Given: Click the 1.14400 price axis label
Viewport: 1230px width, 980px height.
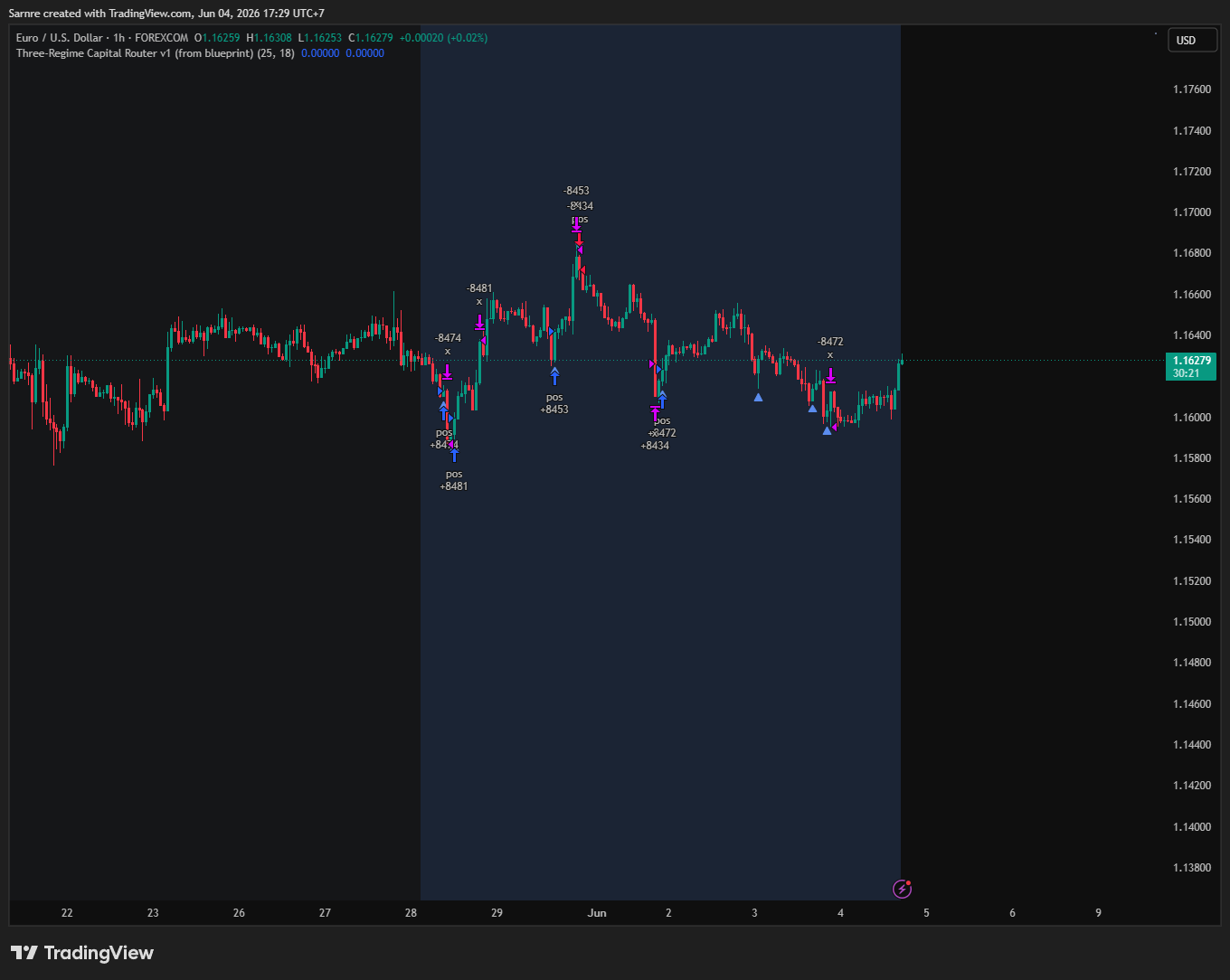Looking at the screenshot, I should pyautogui.click(x=1191, y=745).
